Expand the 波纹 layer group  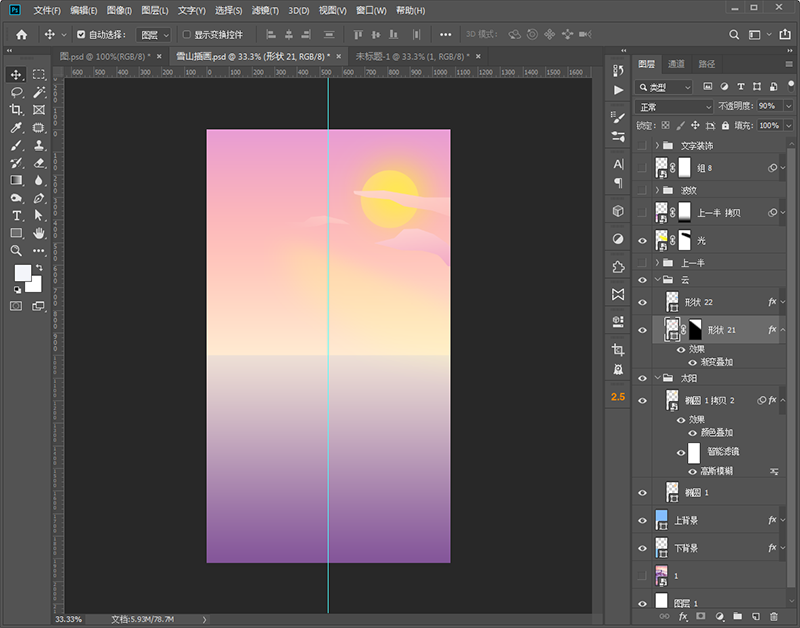pos(657,190)
